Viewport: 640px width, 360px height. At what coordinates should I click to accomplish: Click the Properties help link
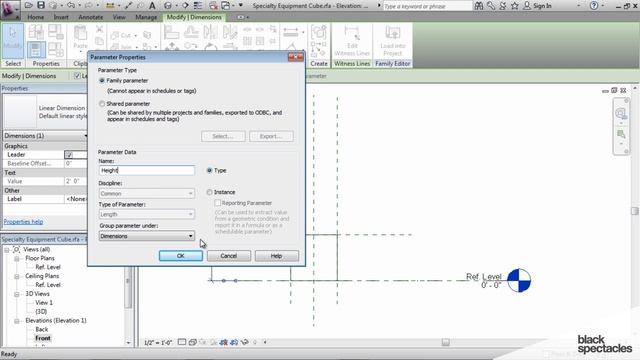click(23, 222)
